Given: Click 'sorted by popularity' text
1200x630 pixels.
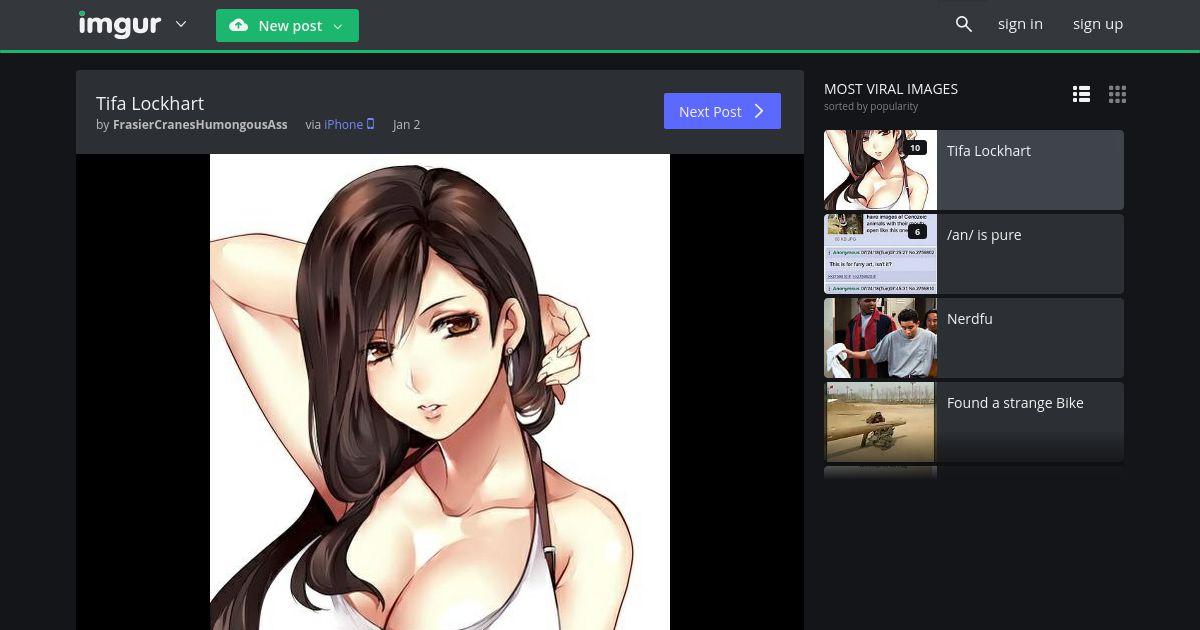Looking at the screenshot, I should click(871, 106).
